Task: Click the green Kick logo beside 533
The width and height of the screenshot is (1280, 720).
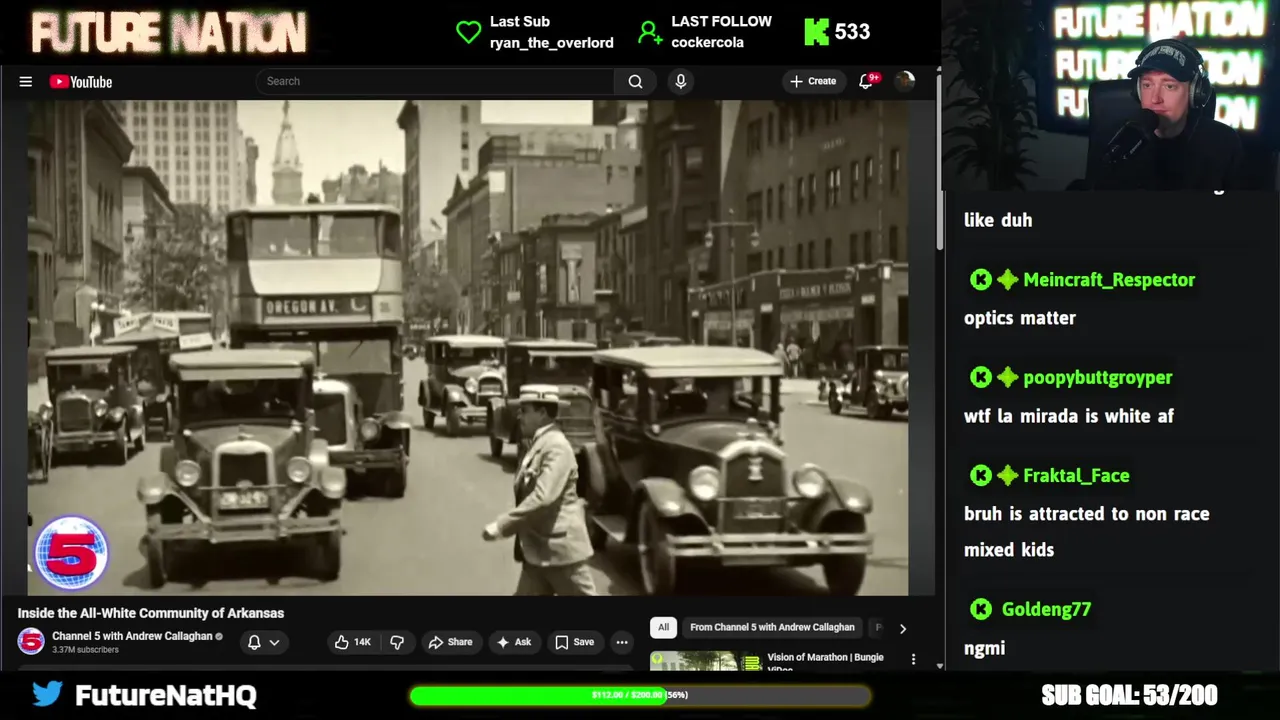Action: [x=816, y=32]
